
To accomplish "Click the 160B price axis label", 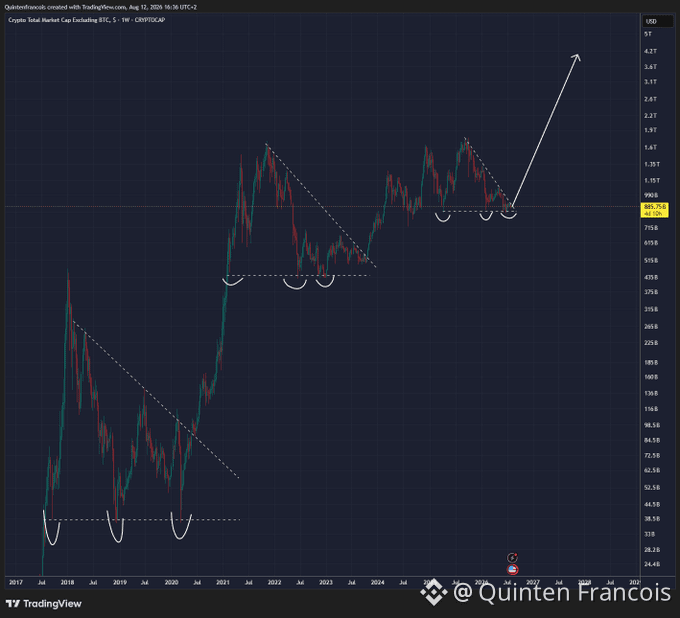I will pyautogui.click(x=651, y=377).
